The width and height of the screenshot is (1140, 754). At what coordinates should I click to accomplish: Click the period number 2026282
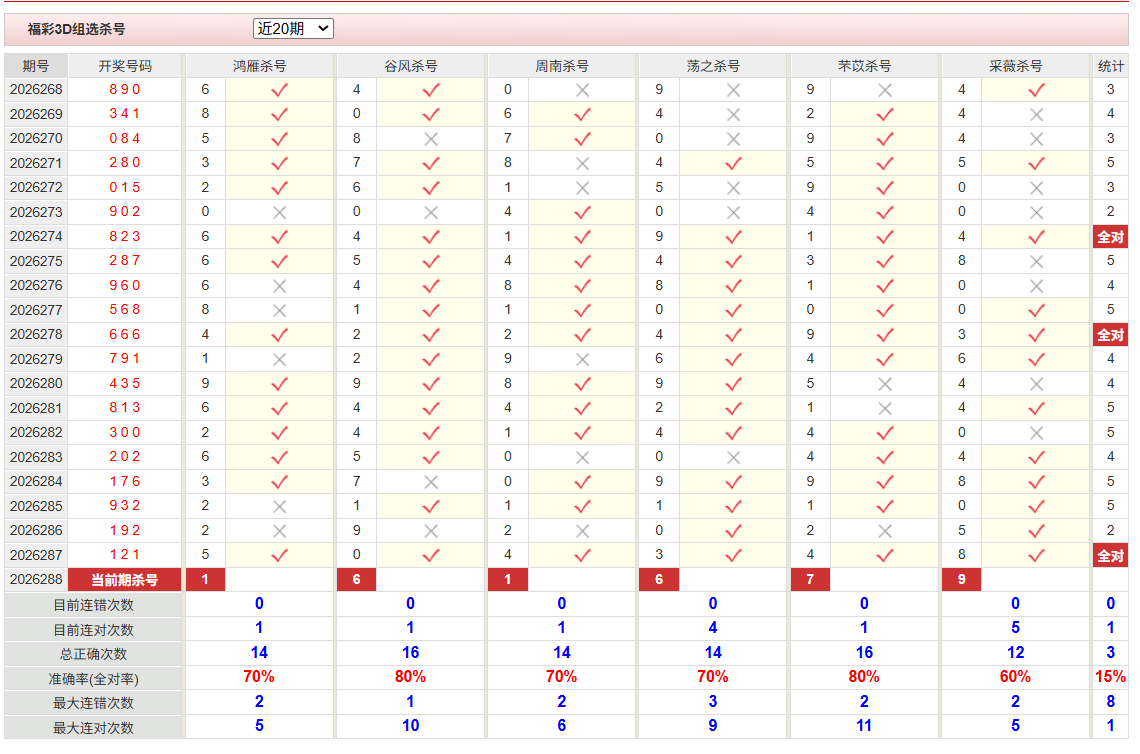(x=36, y=433)
